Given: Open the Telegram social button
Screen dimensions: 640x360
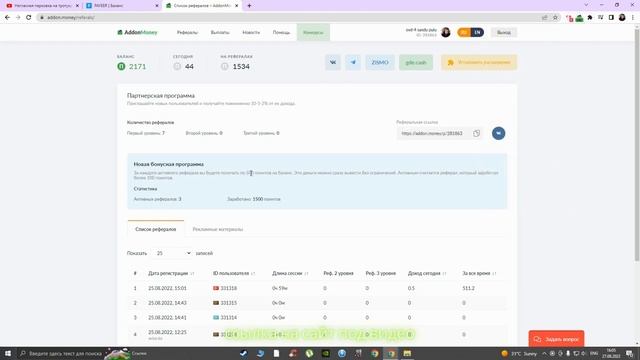Looking at the screenshot, I should (x=353, y=62).
